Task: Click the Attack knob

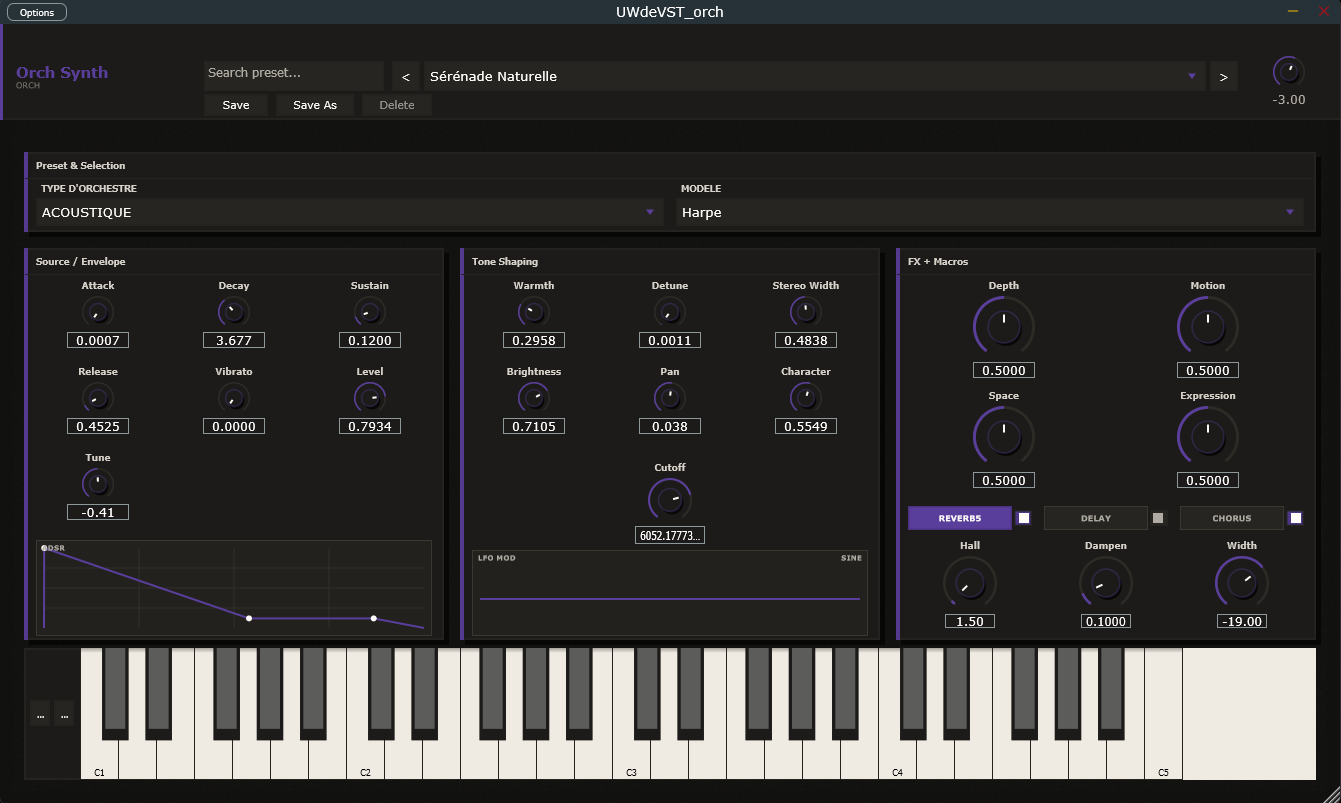Action: tap(98, 313)
